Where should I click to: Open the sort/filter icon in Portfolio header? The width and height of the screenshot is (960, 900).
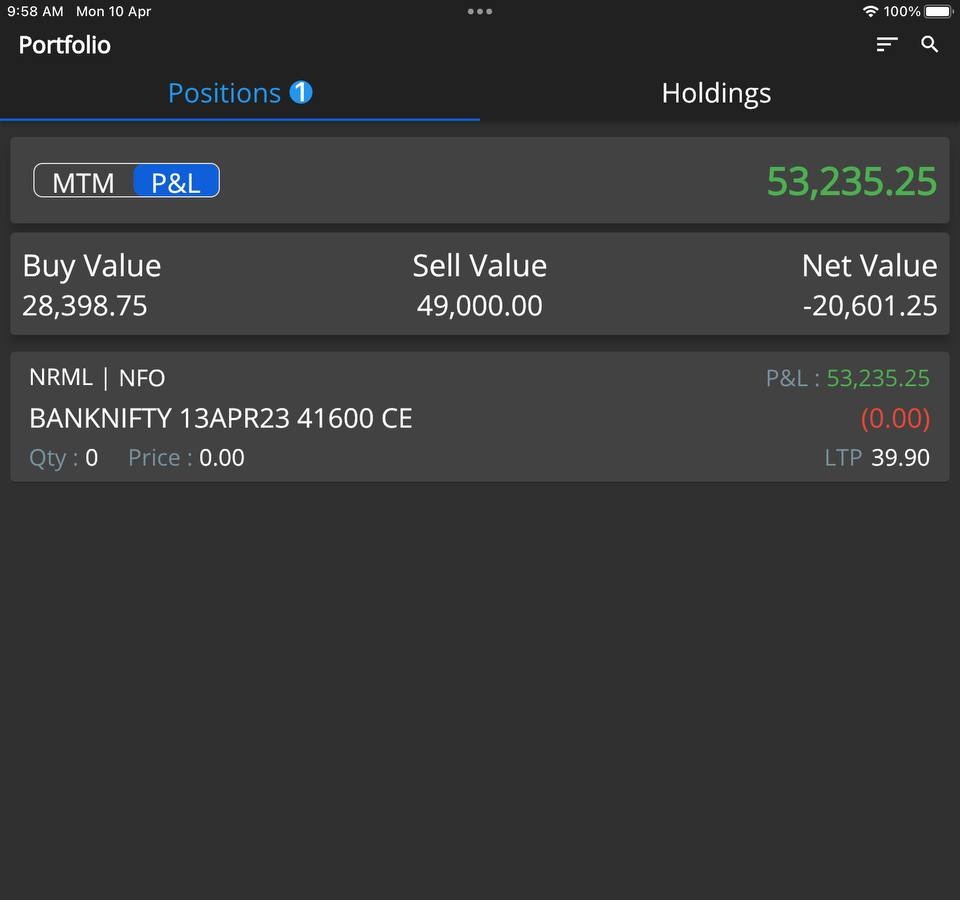click(887, 44)
